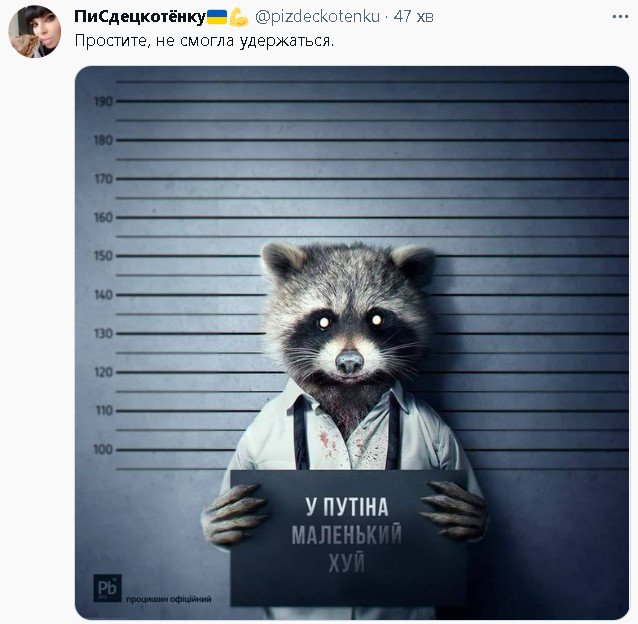Screen dimensions: 638x624
Task: Click the '100' height marker label
Action: (x=103, y=449)
